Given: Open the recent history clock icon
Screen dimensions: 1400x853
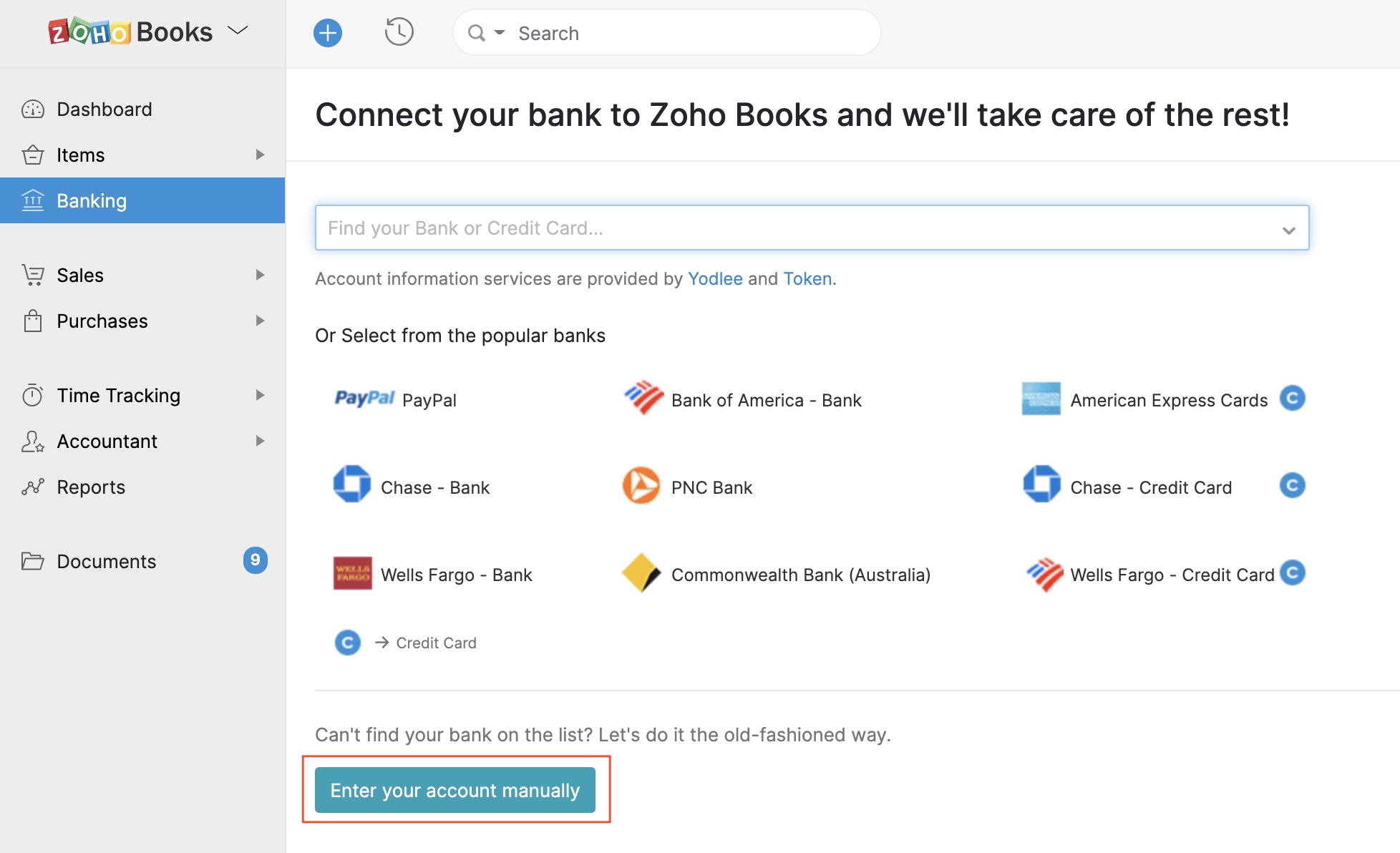Looking at the screenshot, I should 399,32.
